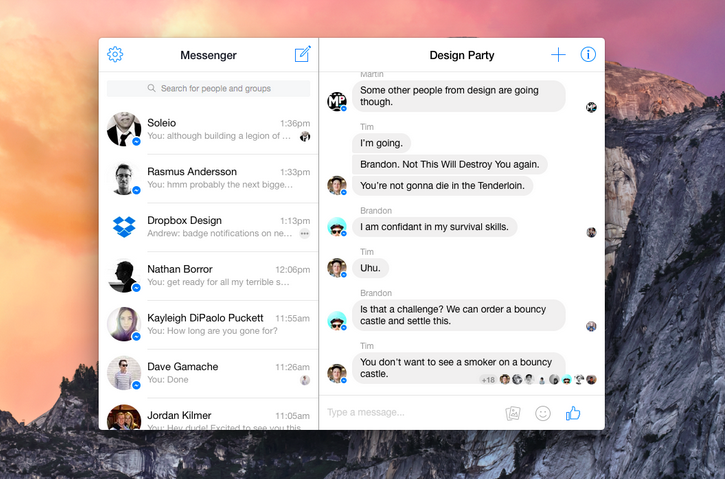Click Kayleigh DiPaolo Puckett's avatar
The width and height of the screenshot is (725, 479).
pyautogui.click(x=124, y=324)
